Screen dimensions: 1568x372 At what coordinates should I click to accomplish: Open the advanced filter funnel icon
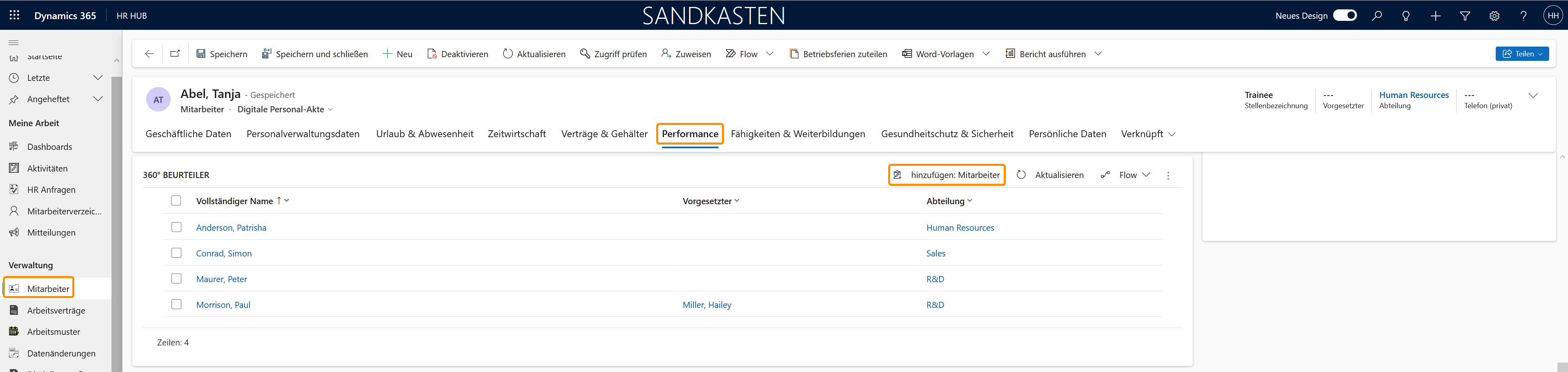pyautogui.click(x=1465, y=16)
